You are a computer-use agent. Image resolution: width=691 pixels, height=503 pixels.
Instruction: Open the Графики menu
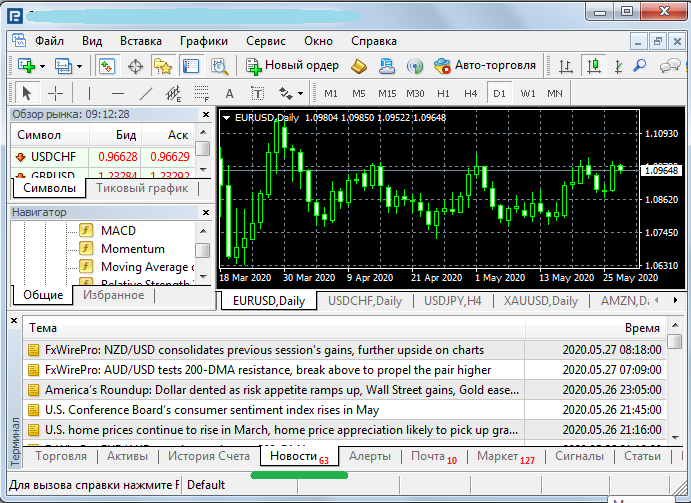point(204,41)
